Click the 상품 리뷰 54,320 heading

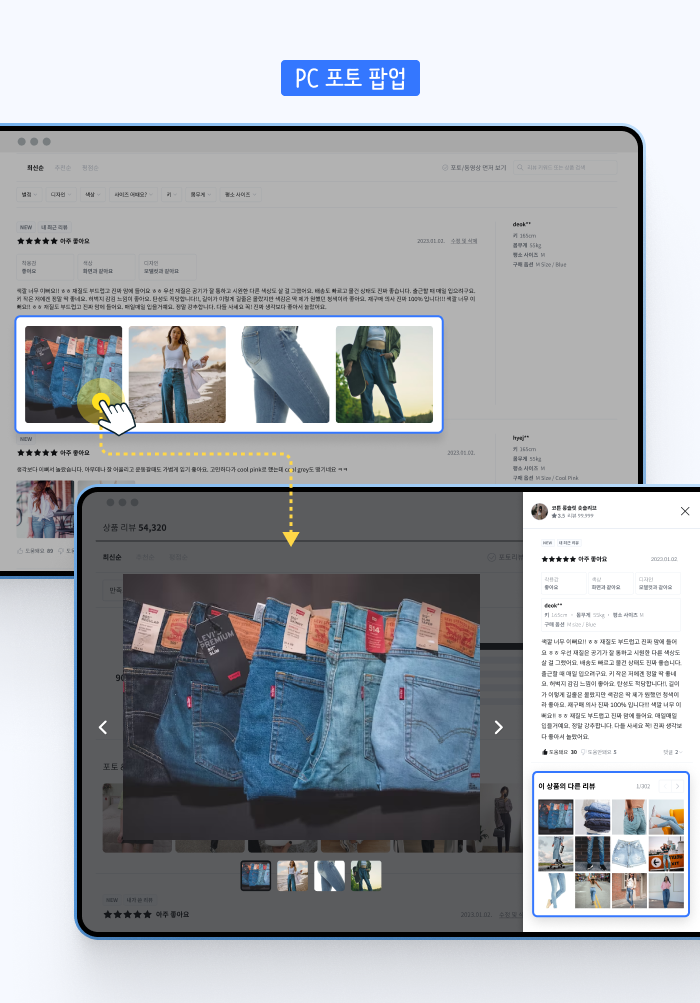coord(134,528)
